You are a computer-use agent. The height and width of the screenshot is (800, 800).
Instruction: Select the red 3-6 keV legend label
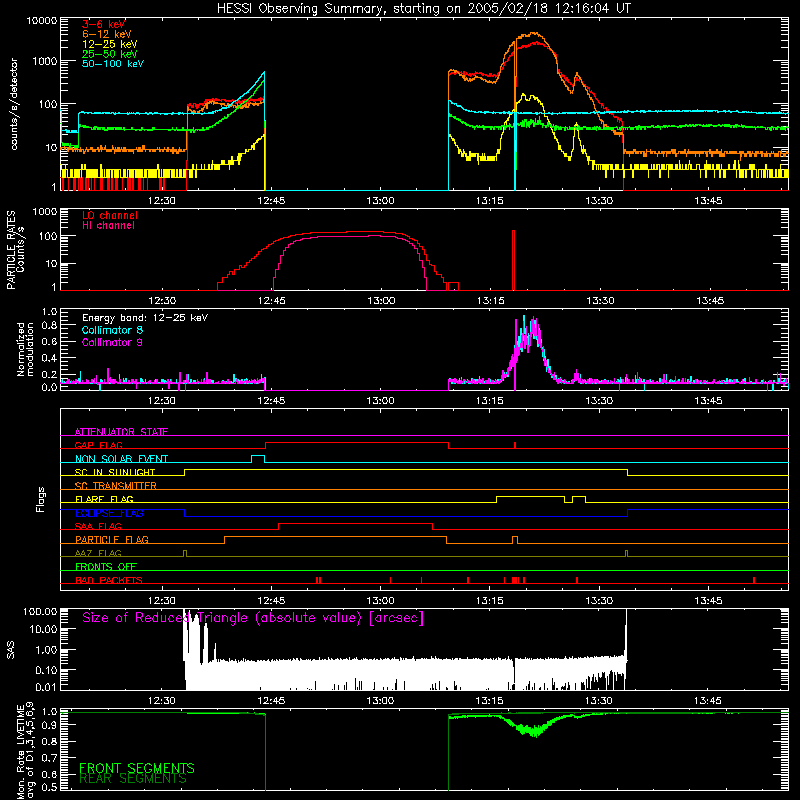tap(104, 24)
